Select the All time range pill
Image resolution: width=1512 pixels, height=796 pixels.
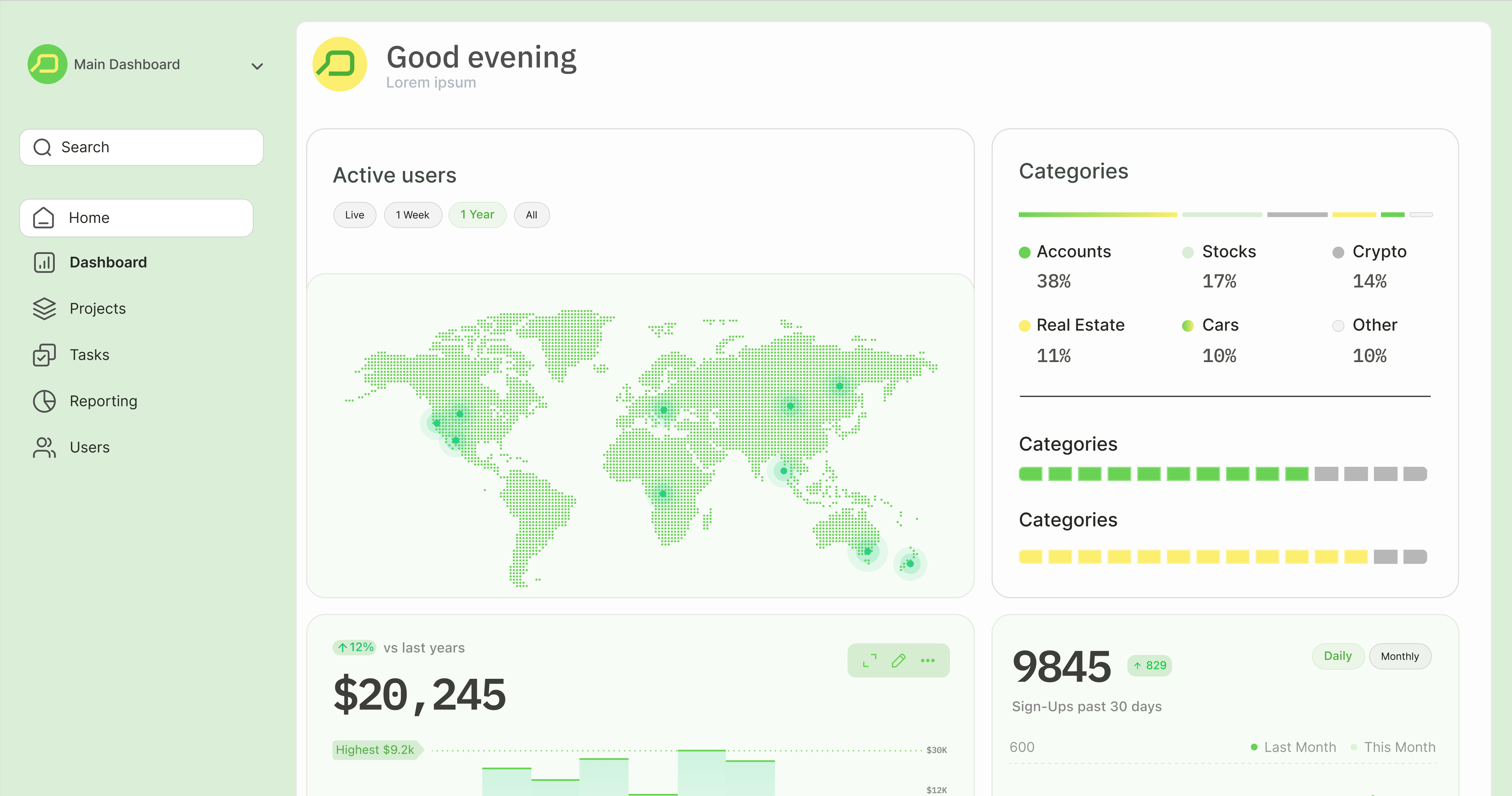(531, 215)
